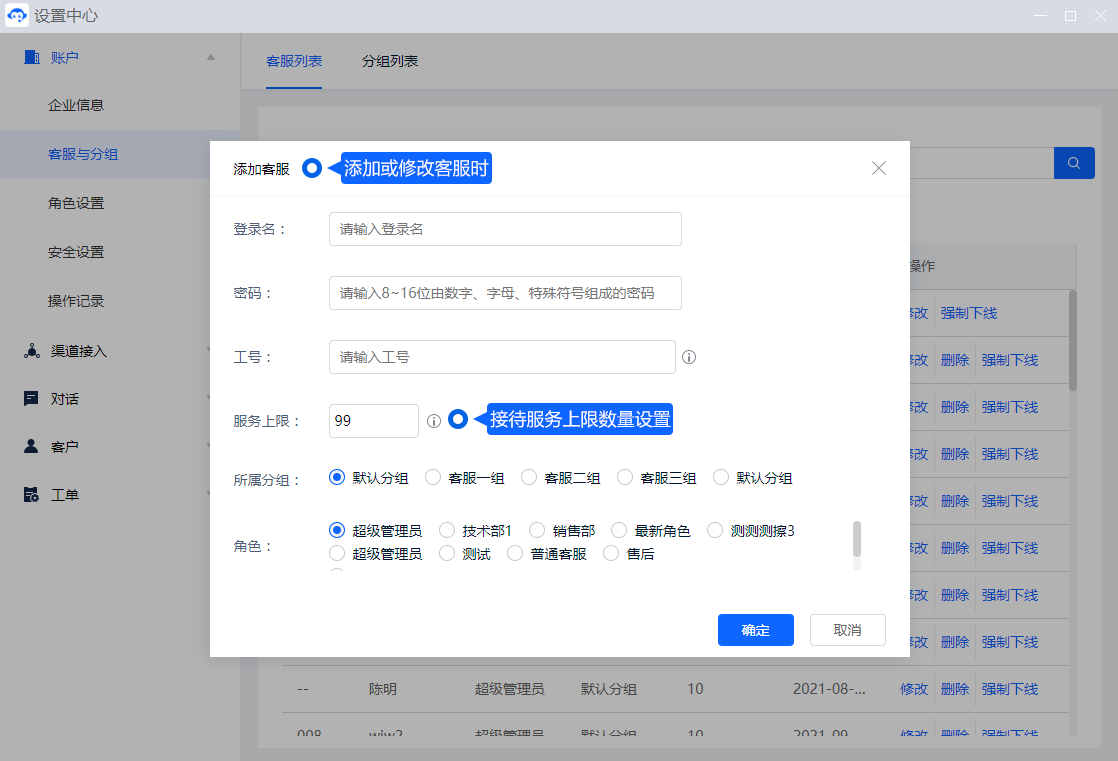Click 删除 in the 陈明 row
This screenshot has width=1118, height=761.
[955, 689]
